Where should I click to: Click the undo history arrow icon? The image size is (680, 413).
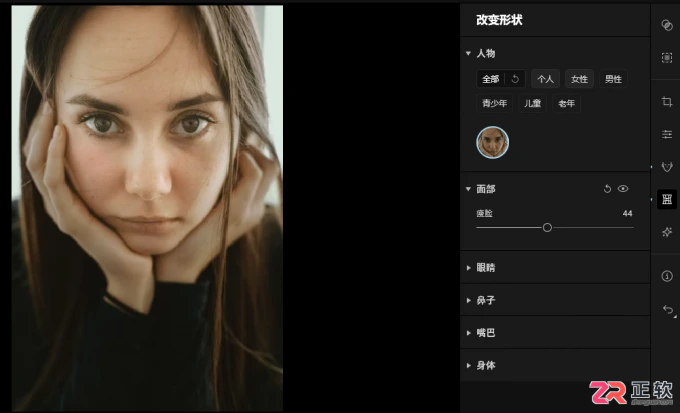pos(668,309)
